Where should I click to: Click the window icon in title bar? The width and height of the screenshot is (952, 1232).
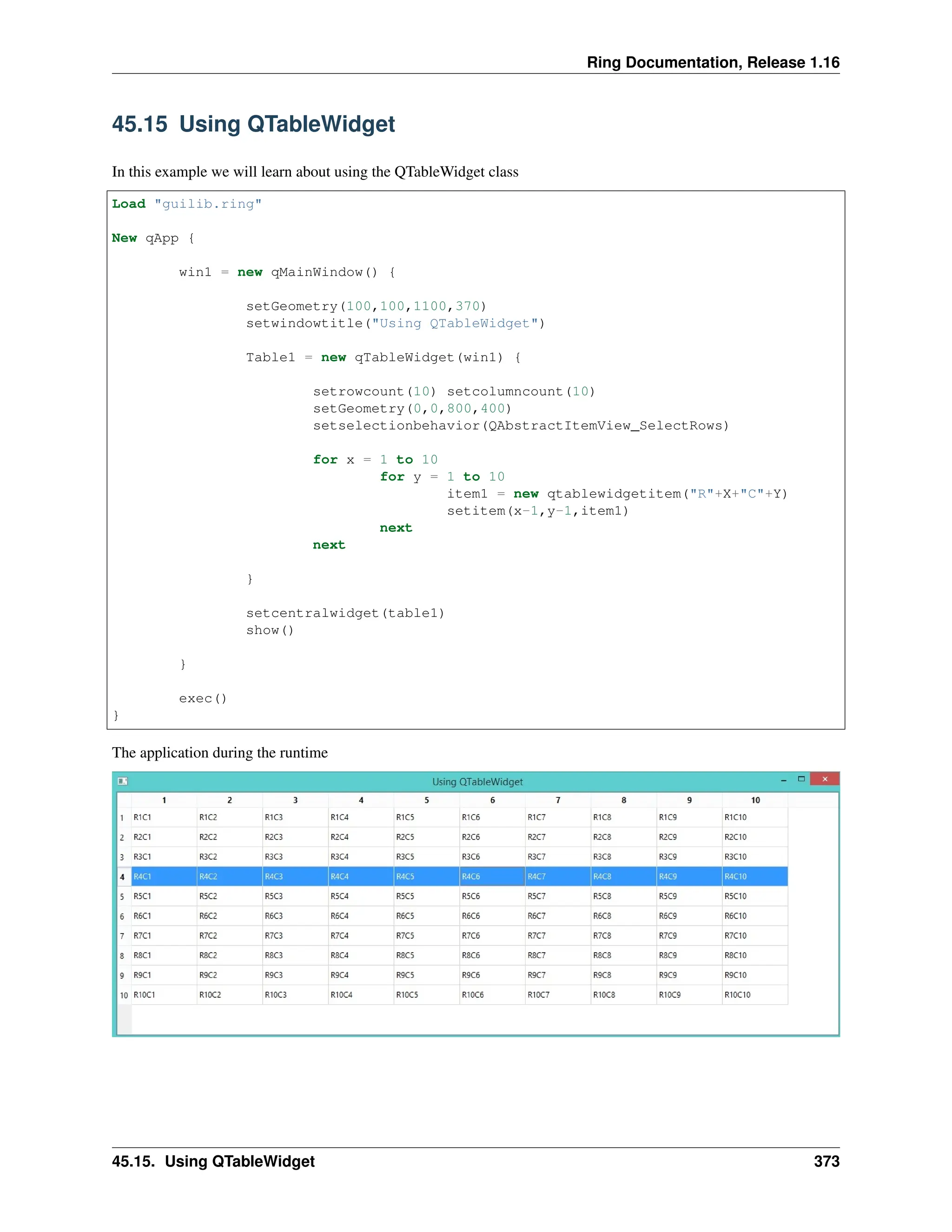[122, 781]
